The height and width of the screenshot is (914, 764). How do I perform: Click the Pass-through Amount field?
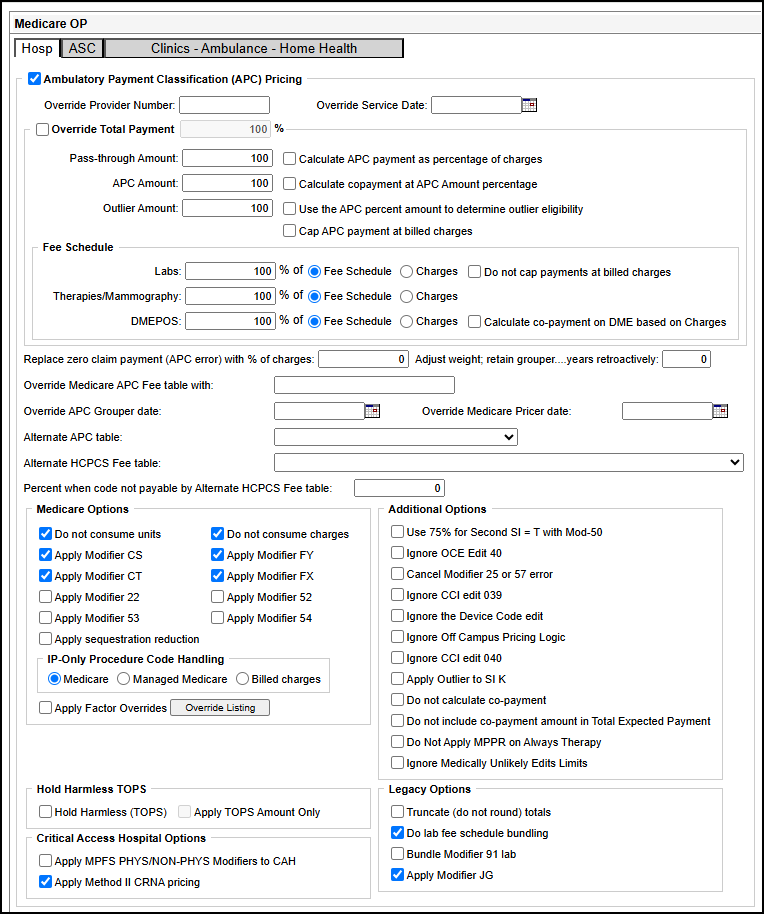tap(227, 158)
